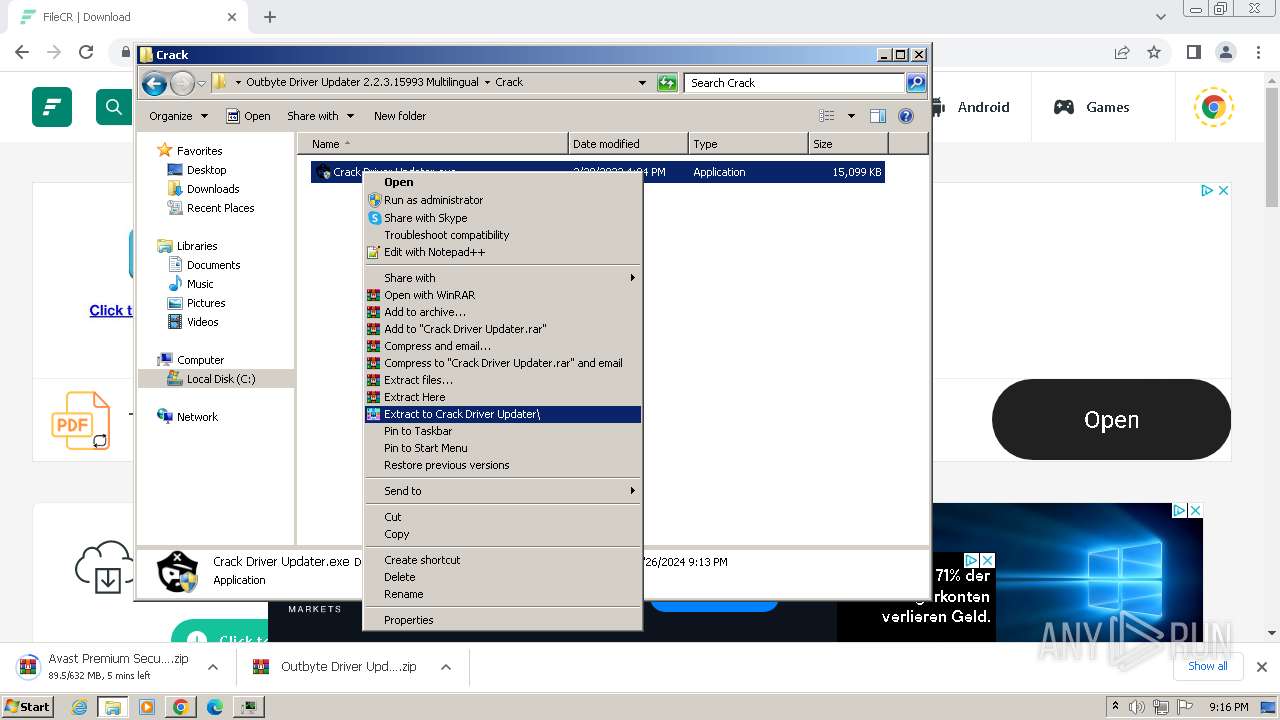The height and width of the screenshot is (720, 1280).
Task: Open Avast Premium Secu zip download options arrow
Action: click(x=213, y=667)
